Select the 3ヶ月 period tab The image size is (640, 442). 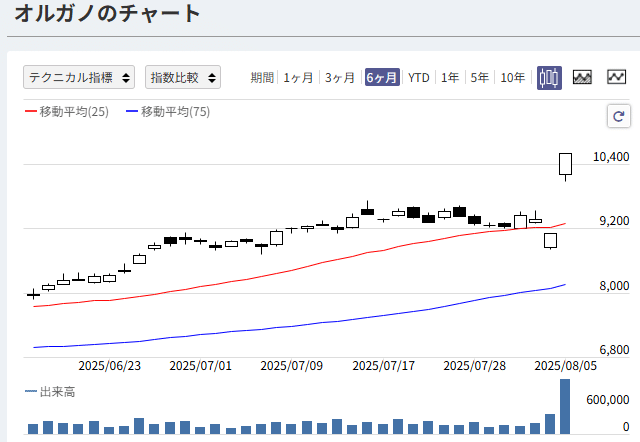click(x=340, y=78)
